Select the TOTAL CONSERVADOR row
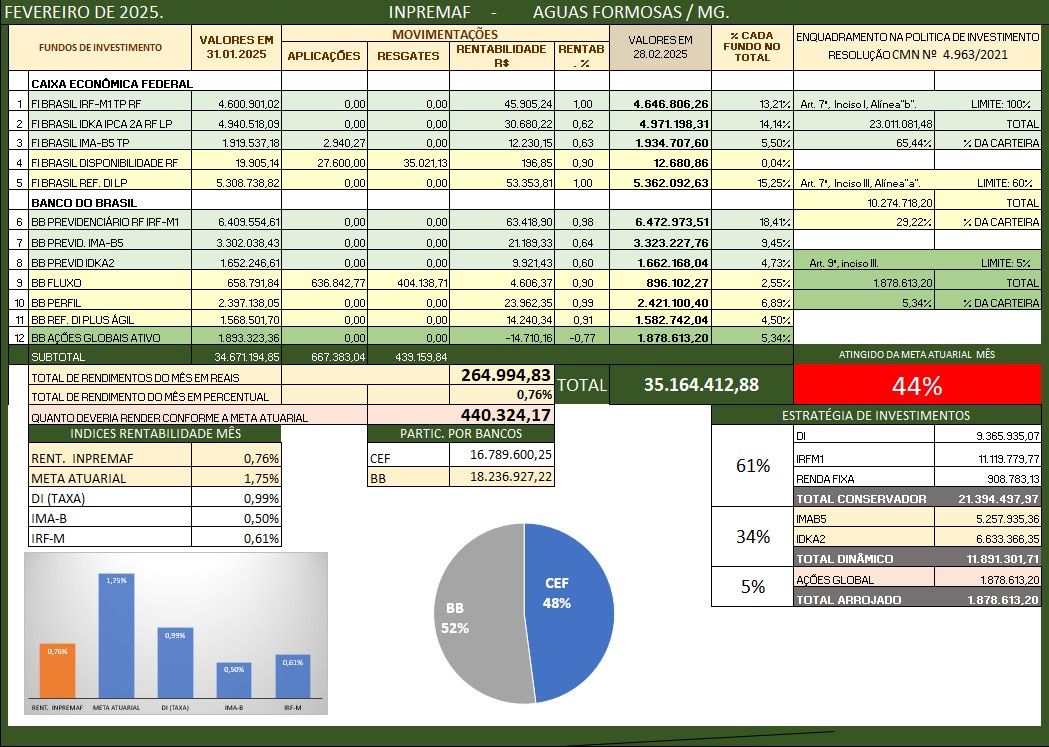 point(917,498)
